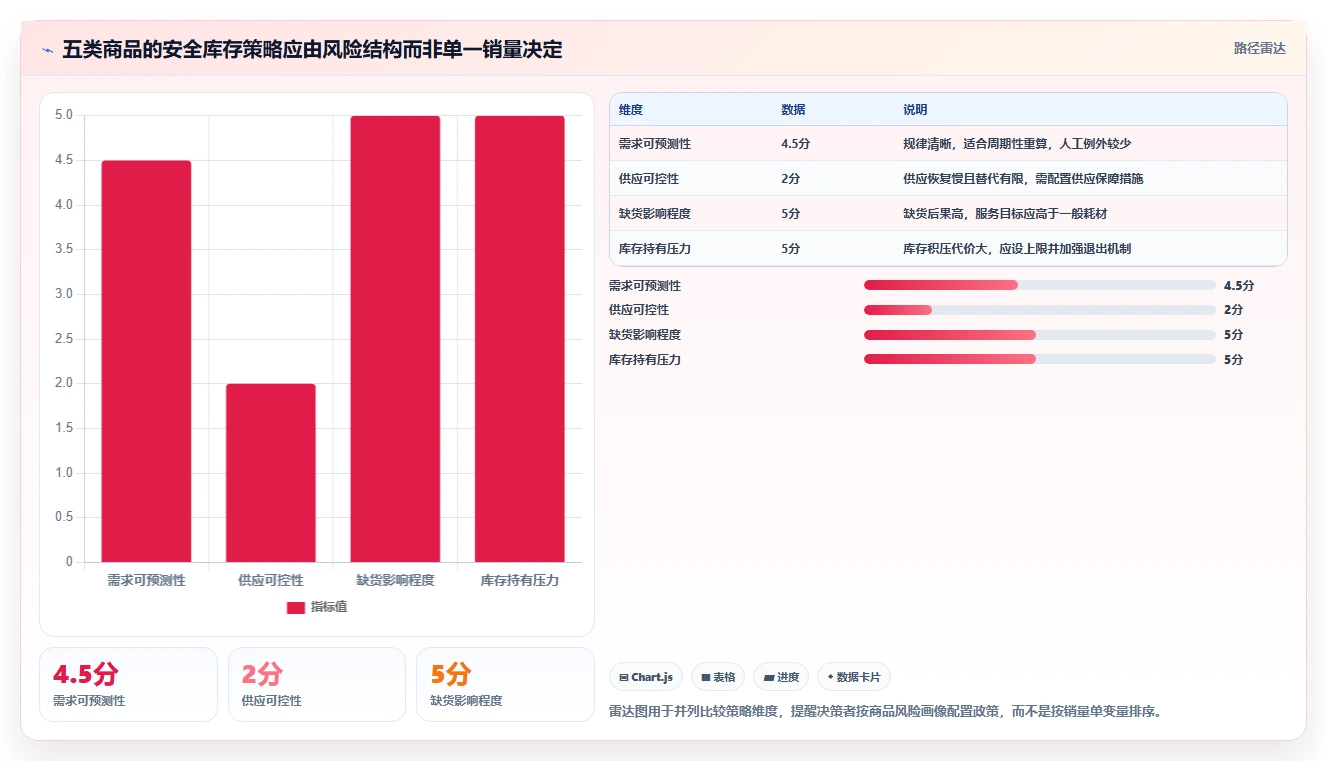Click the 需求可预测性 progress bar
The image size is (1327, 761).
coord(1040,286)
